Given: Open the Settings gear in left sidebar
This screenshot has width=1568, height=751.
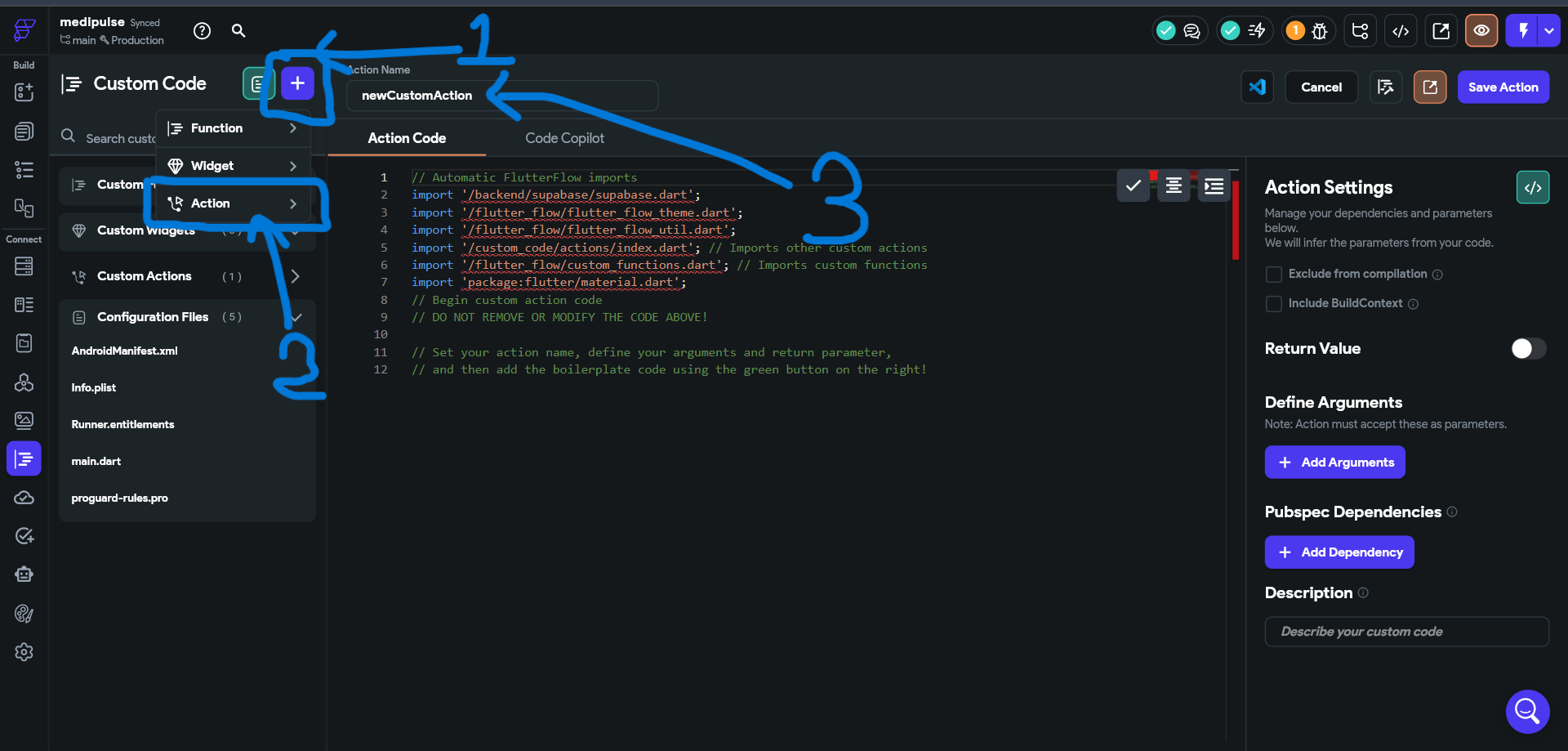Looking at the screenshot, I should [24, 652].
